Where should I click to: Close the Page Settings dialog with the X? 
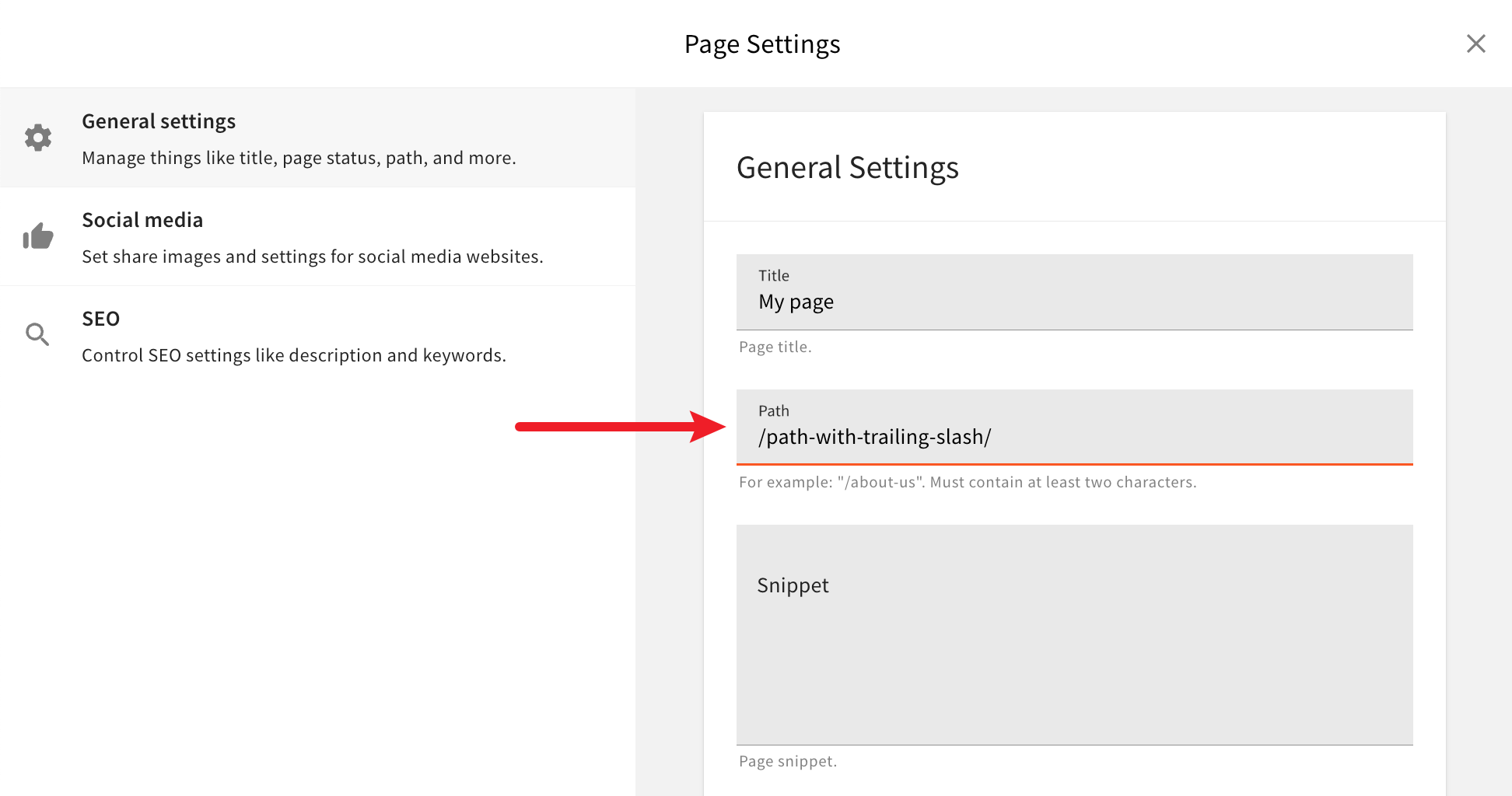1475,44
